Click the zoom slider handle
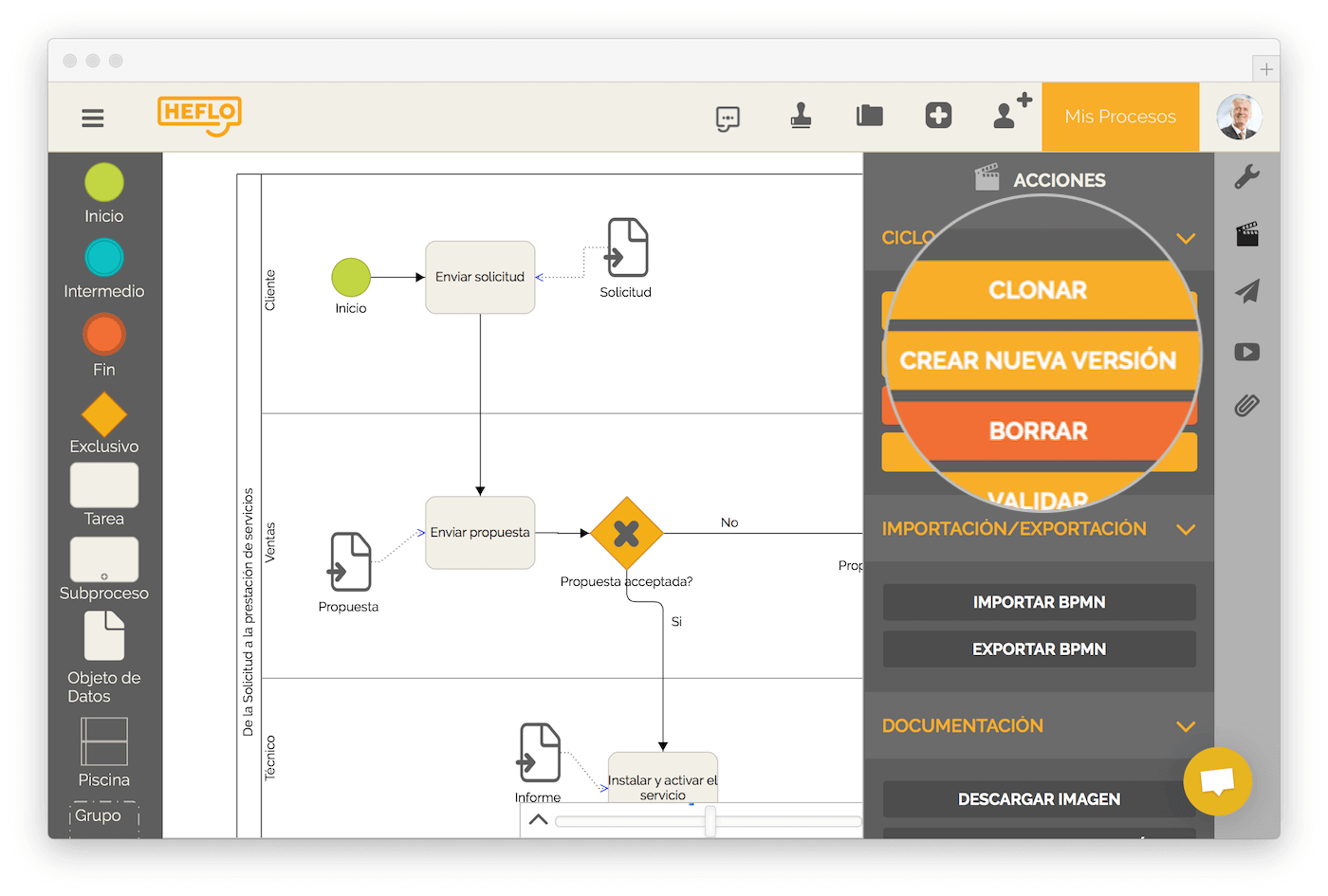The height and width of the screenshot is (896, 1328). point(710,821)
